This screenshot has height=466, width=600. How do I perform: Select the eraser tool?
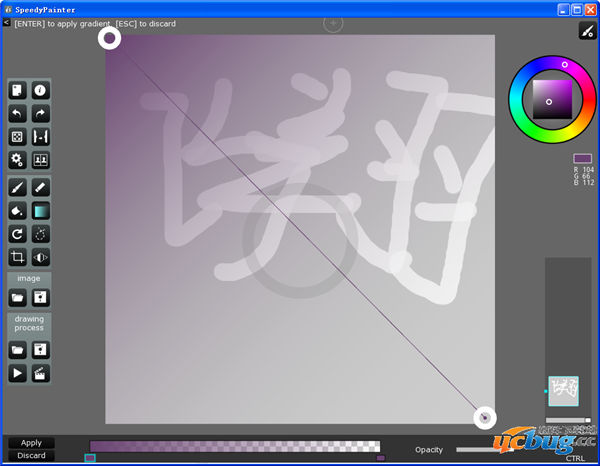pyautogui.click(x=40, y=188)
